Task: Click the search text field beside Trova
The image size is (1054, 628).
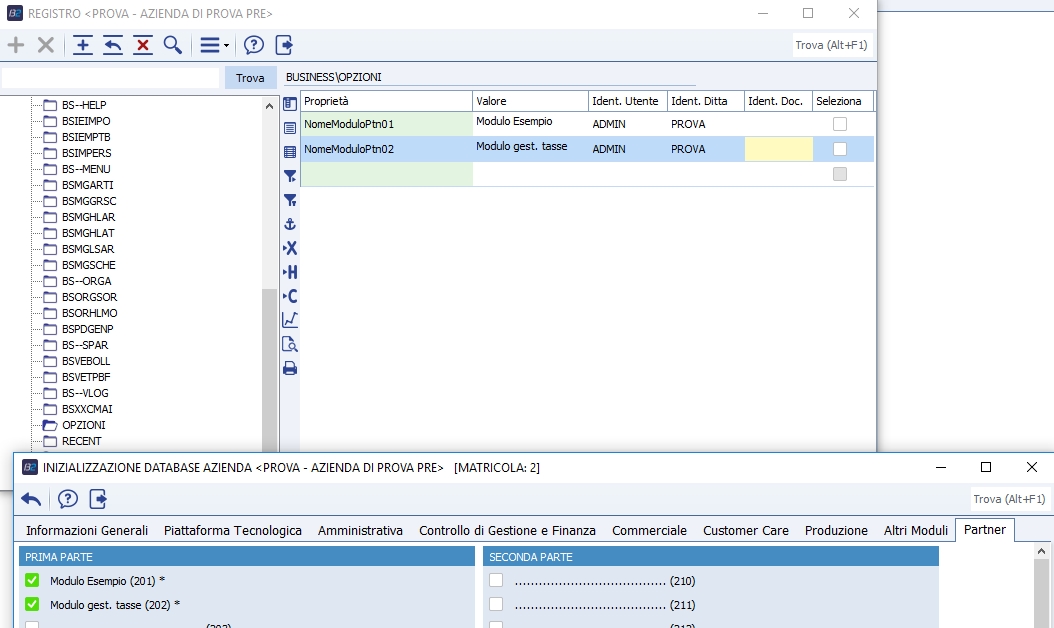Action: [110, 78]
